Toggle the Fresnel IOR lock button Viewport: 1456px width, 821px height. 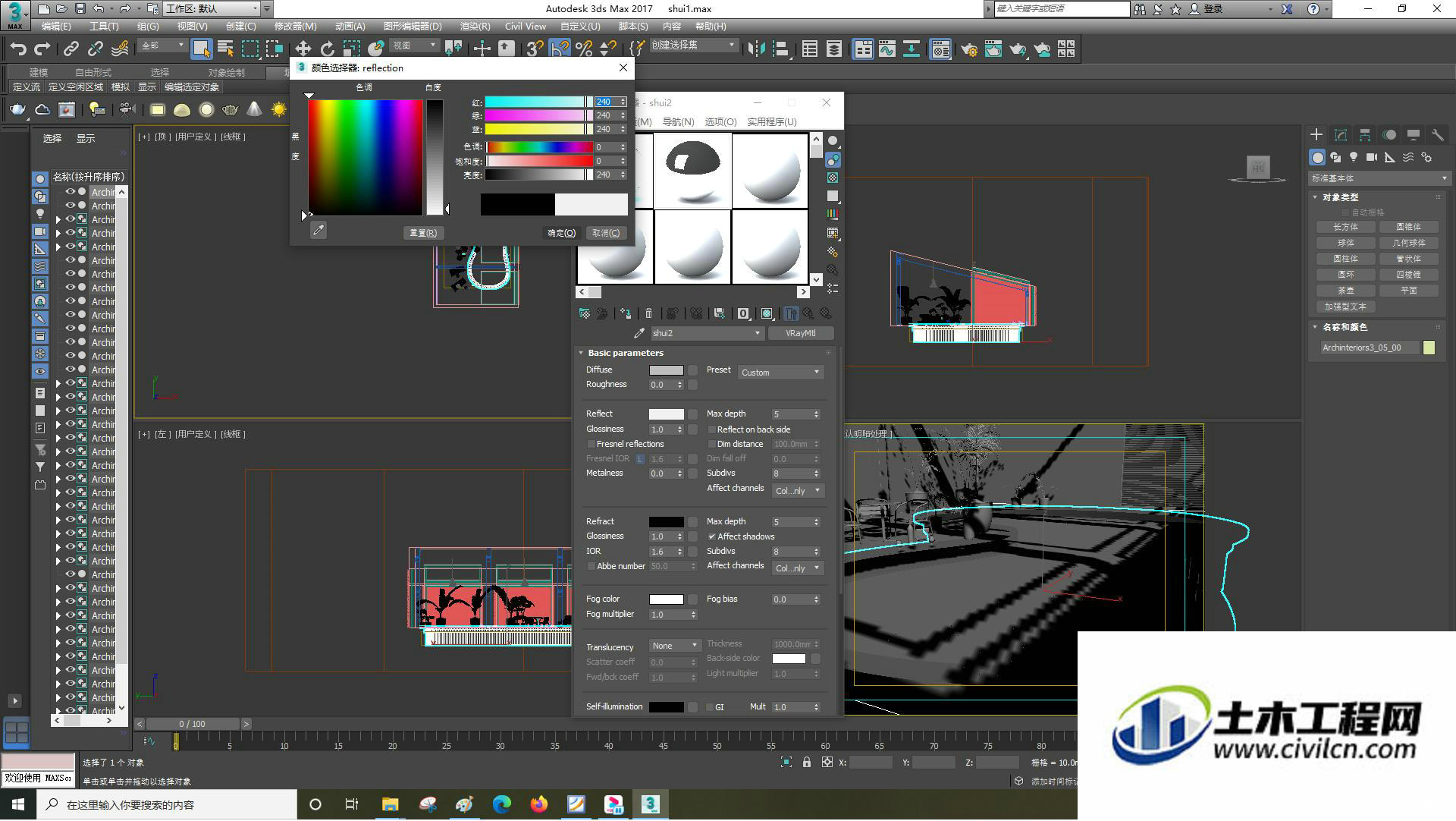[640, 459]
